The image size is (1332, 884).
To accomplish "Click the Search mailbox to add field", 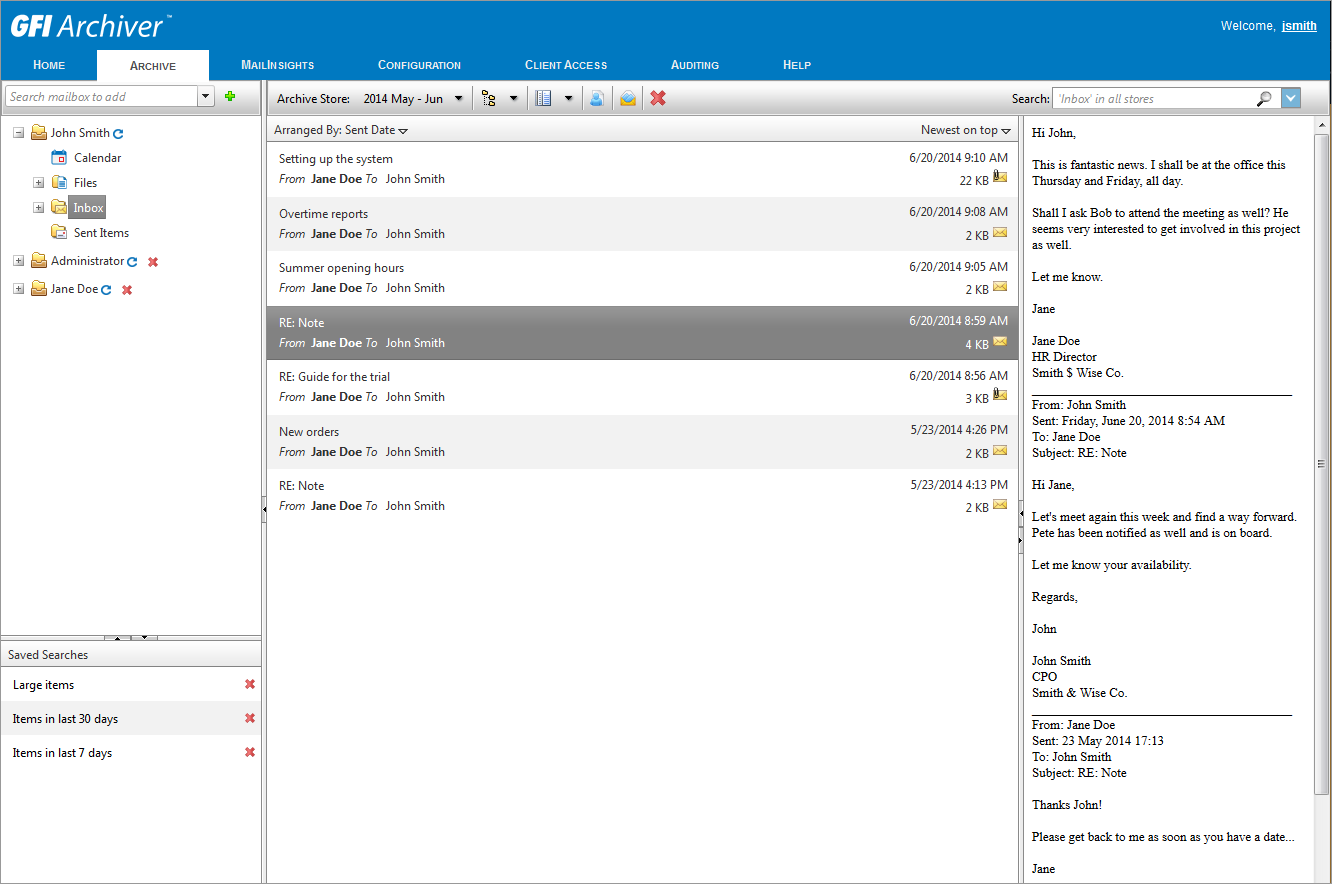I will coord(102,97).
